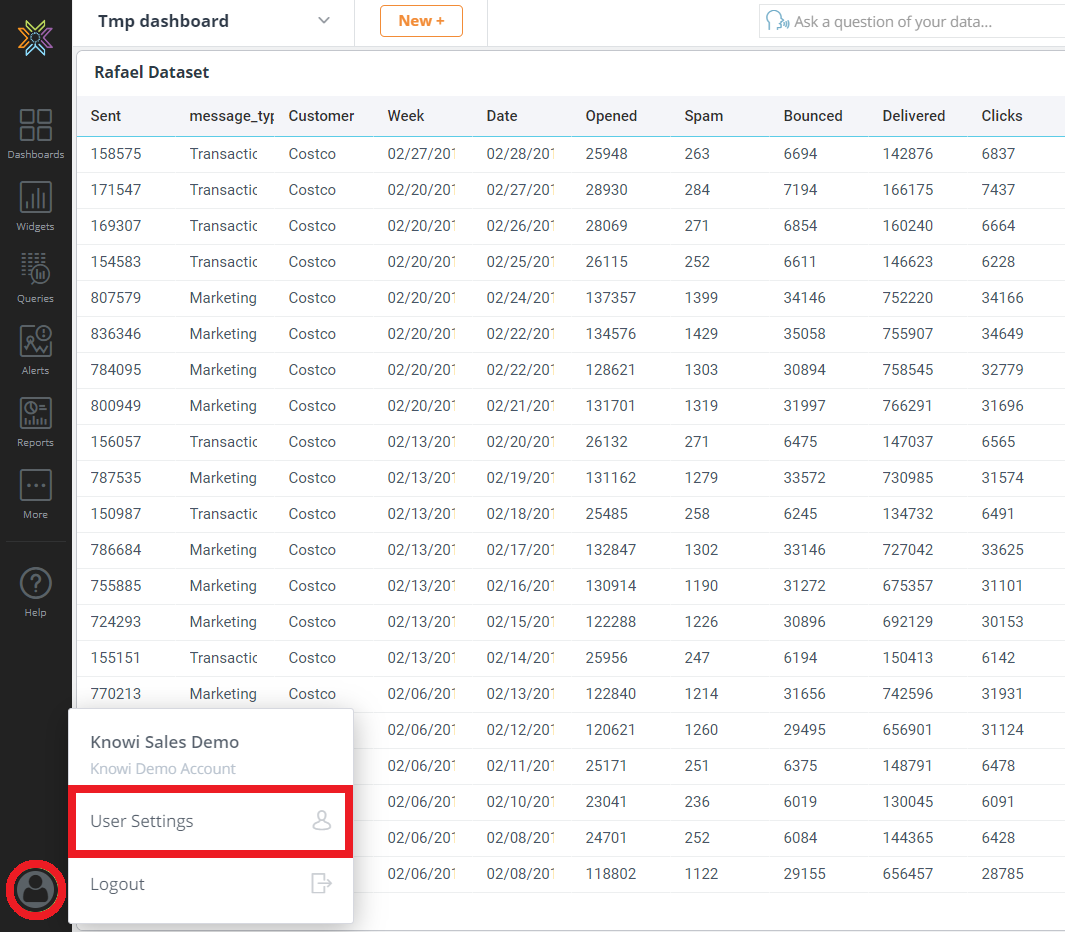Click the Delivered column header
Viewport: 1065px width, 932px height.
(x=913, y=116)
